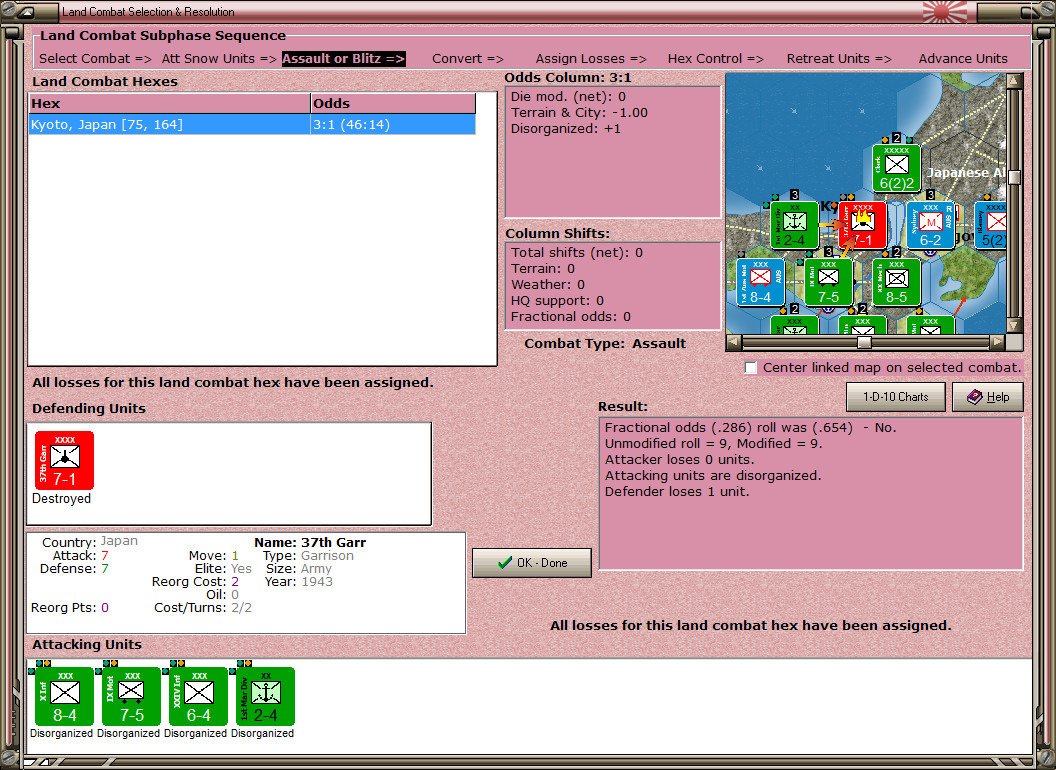Image resolution: width=1056 pixels, height=770 pixels.
Task: Toggle Center linked map on selected combat
Action: click(751, 368)
